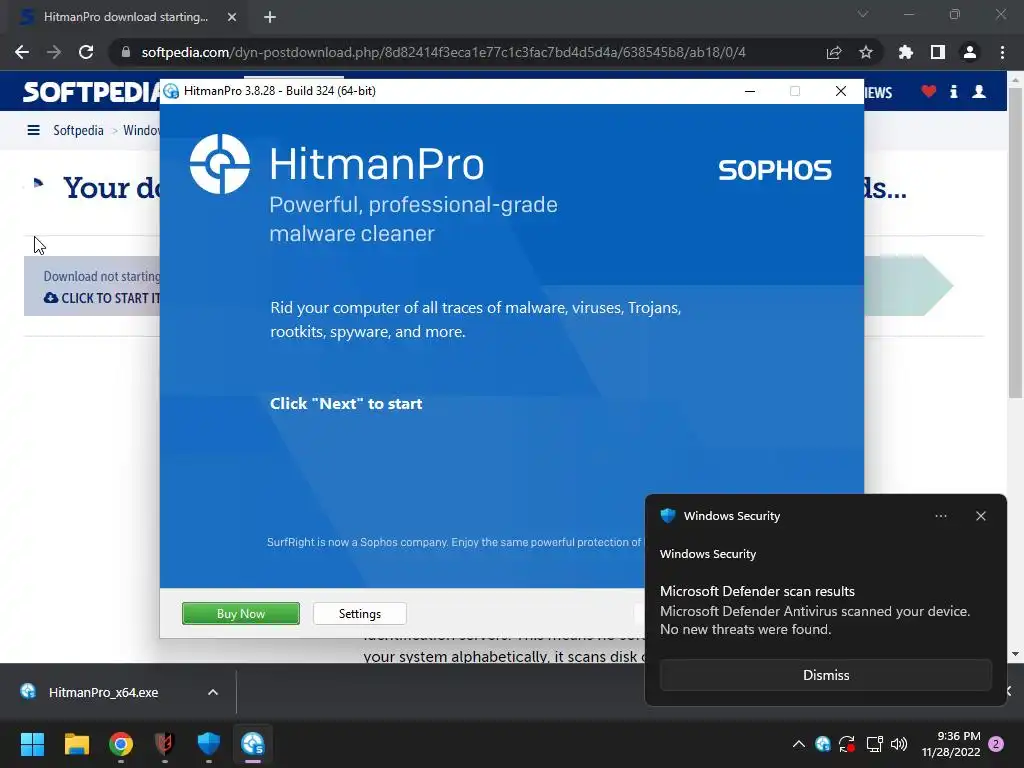Image resolution: width=1024 pixels, height=768 pixels.
Task: Share this page via share icon
Action: tap(833, 52)
